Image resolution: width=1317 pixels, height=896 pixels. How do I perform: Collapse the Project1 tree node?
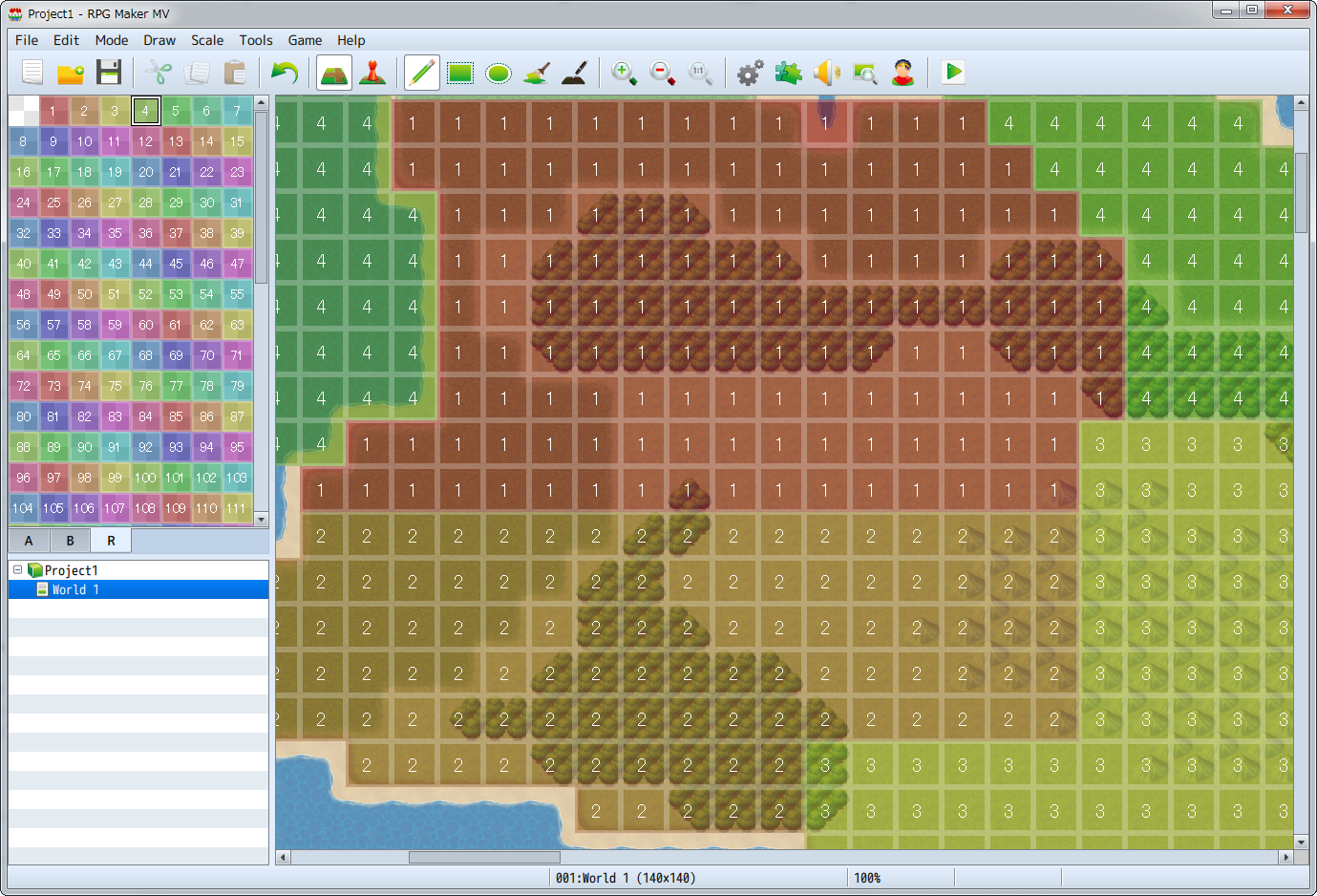17,570
